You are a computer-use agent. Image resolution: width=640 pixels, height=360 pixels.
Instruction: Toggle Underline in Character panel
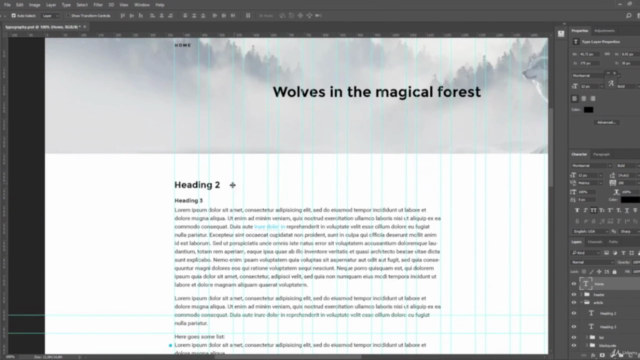(627, 210)
